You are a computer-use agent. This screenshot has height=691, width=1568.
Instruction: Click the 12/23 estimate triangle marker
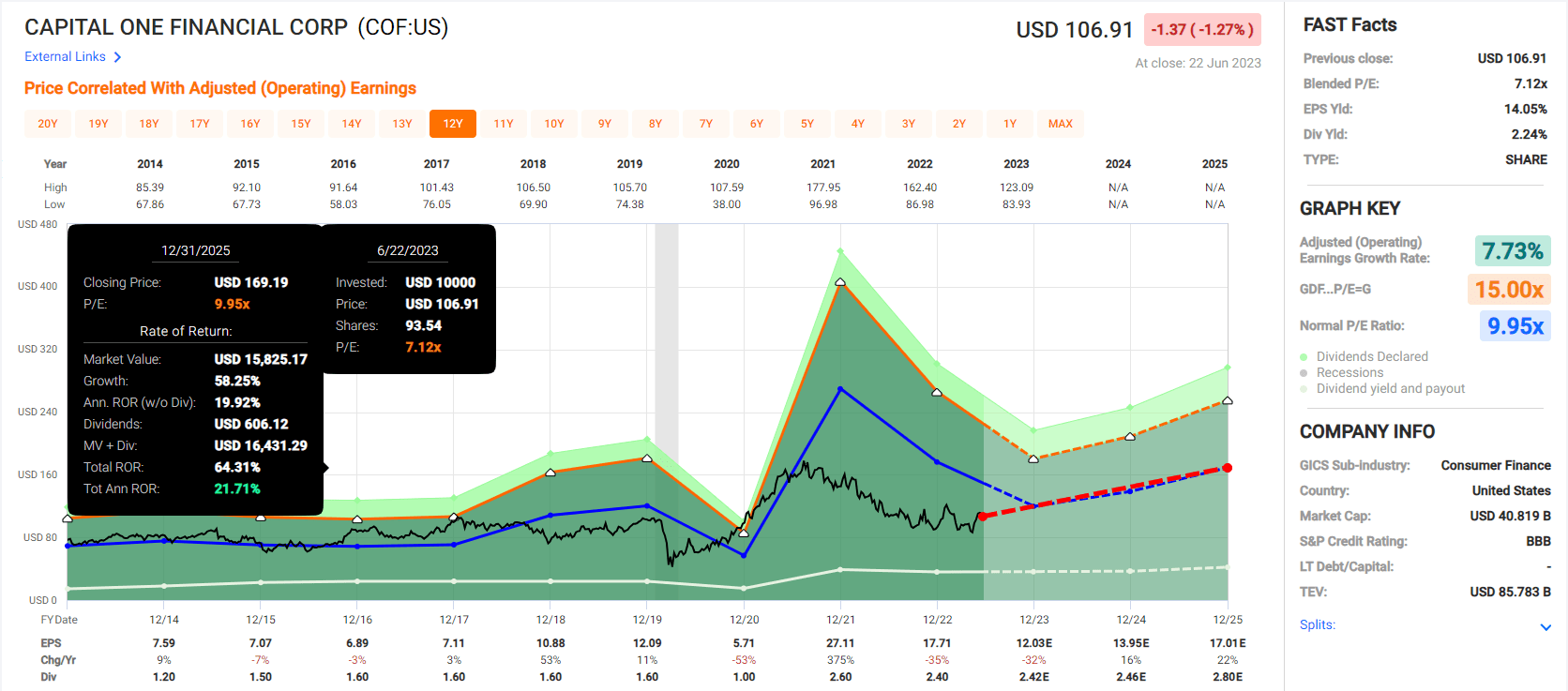(1033, 458)
